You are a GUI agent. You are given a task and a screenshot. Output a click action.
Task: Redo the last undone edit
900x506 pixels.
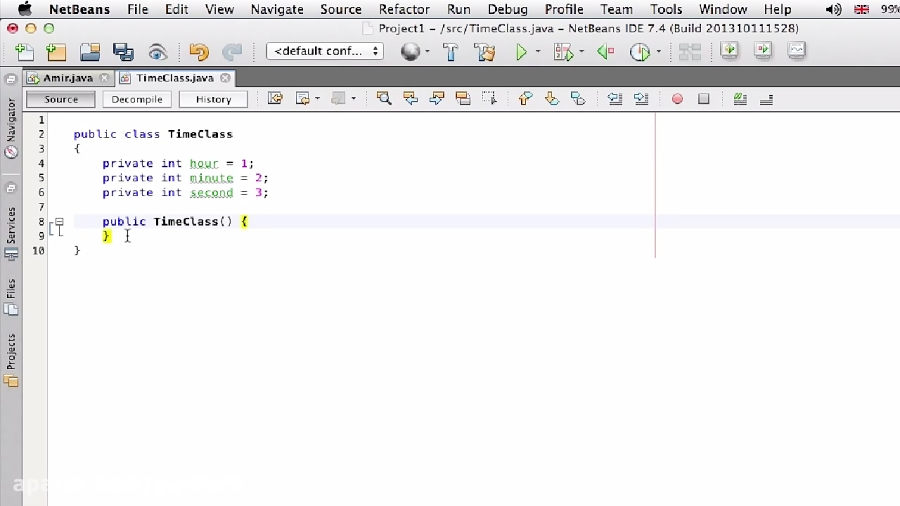[232, 52]
